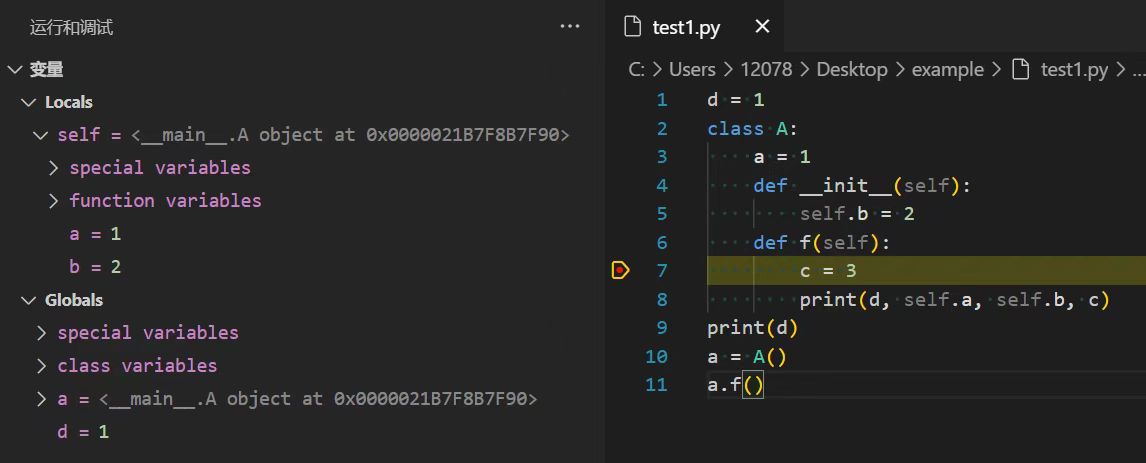Collapse the self object variable
The height and width of the screenshot is (463, 1146).
pyautogui.click(x=40, y=135)
